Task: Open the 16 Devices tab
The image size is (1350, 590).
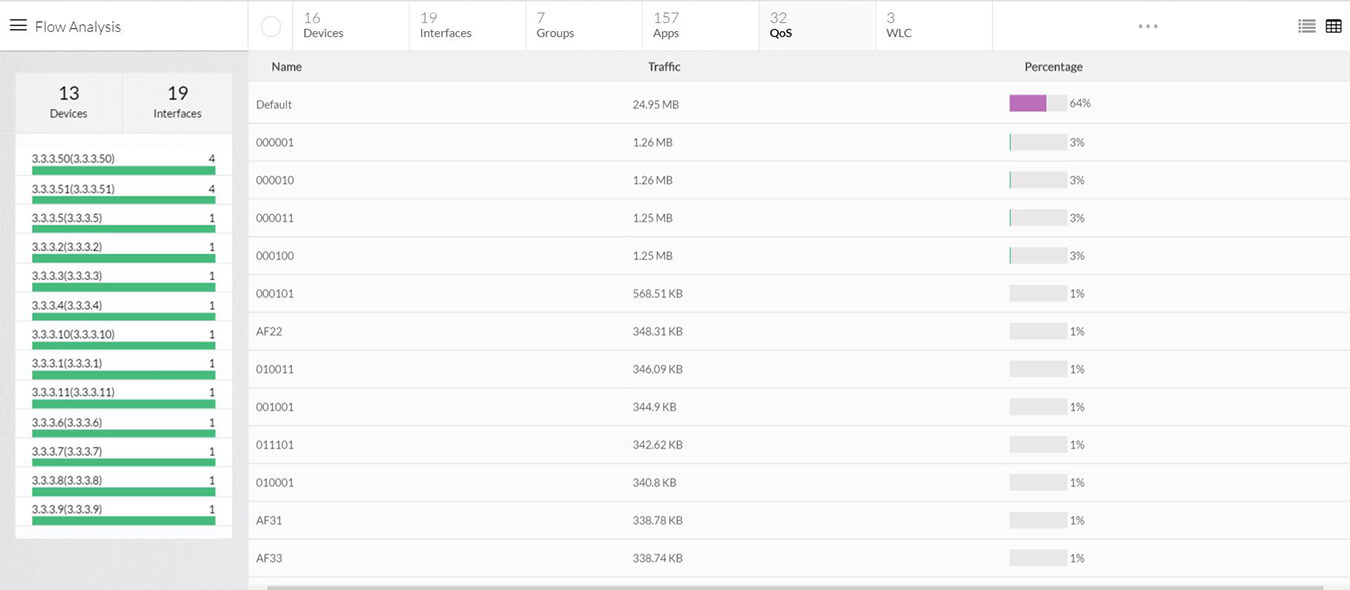Action: pyautogui.click(x=323, y=26)
